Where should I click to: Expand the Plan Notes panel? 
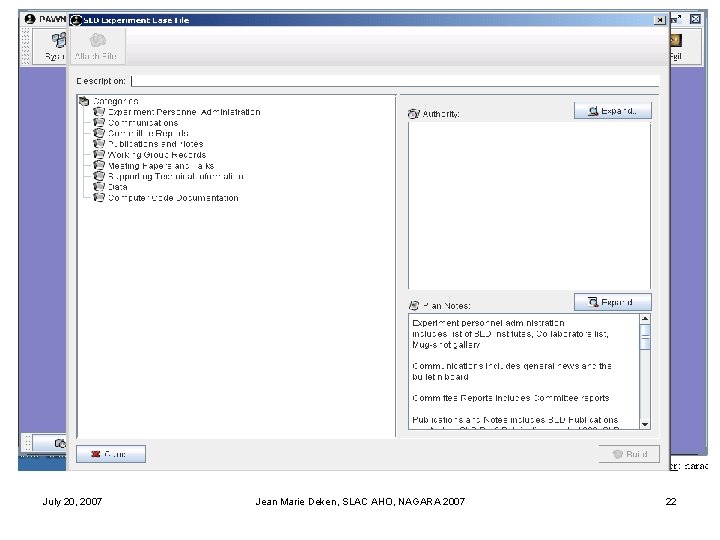(x=613, y=302)
